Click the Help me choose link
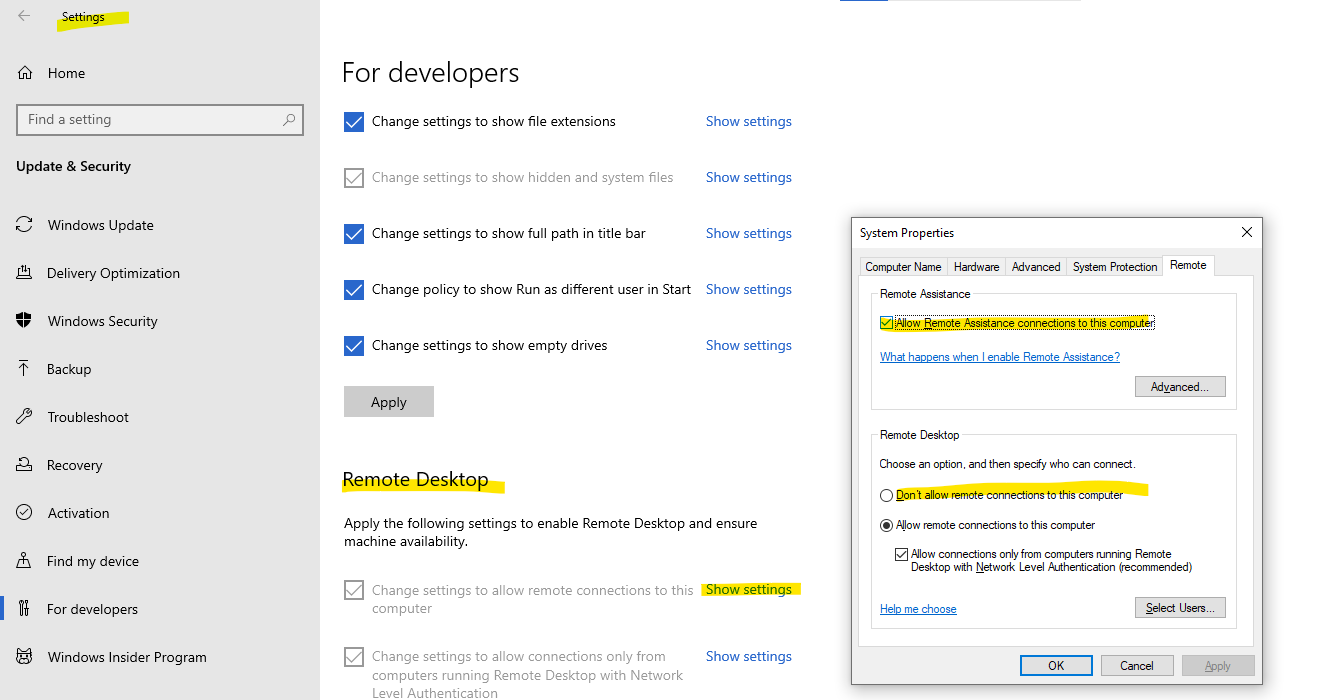Screen dimensions: 1340x700 click(918, 609)
